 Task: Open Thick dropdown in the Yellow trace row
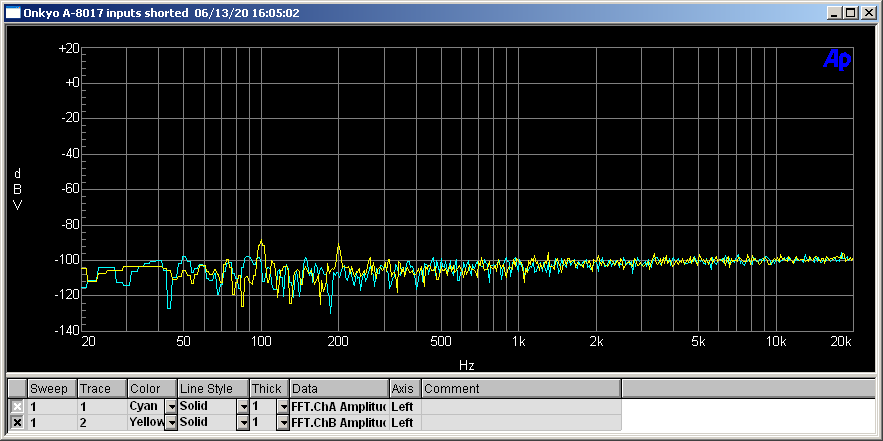pyautogui.click(x=283, y=422)
